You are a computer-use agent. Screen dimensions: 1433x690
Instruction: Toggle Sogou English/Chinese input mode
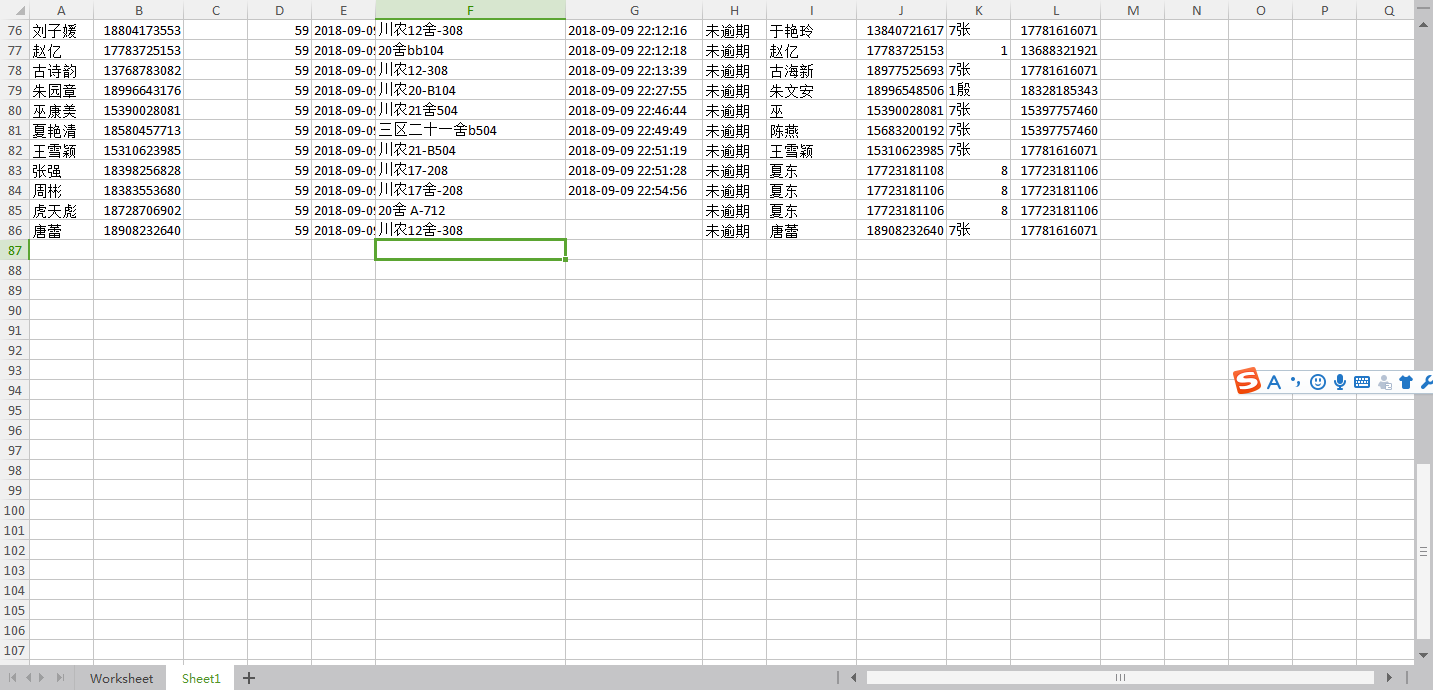1273,382
